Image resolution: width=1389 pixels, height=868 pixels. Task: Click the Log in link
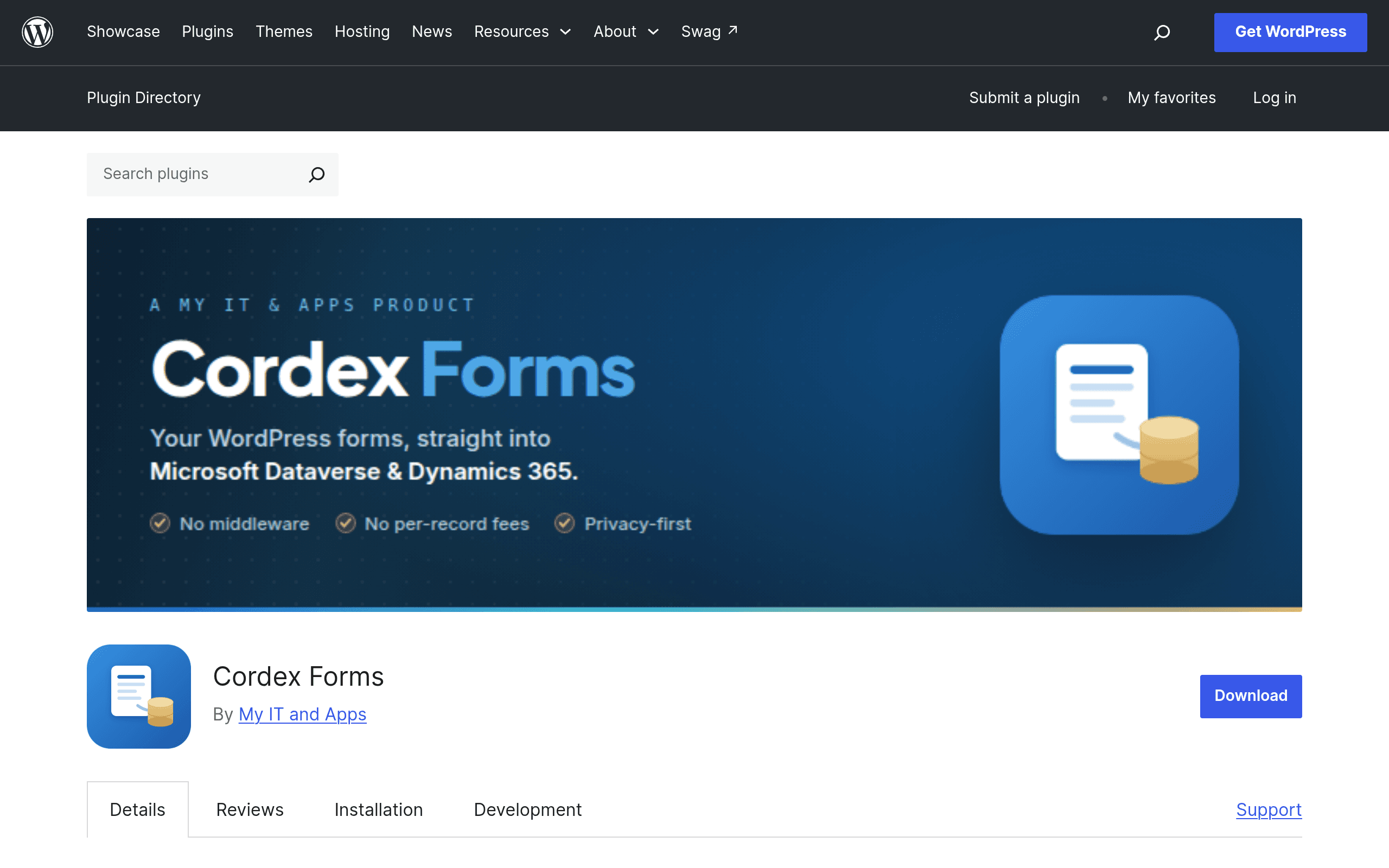(1274, 98)
